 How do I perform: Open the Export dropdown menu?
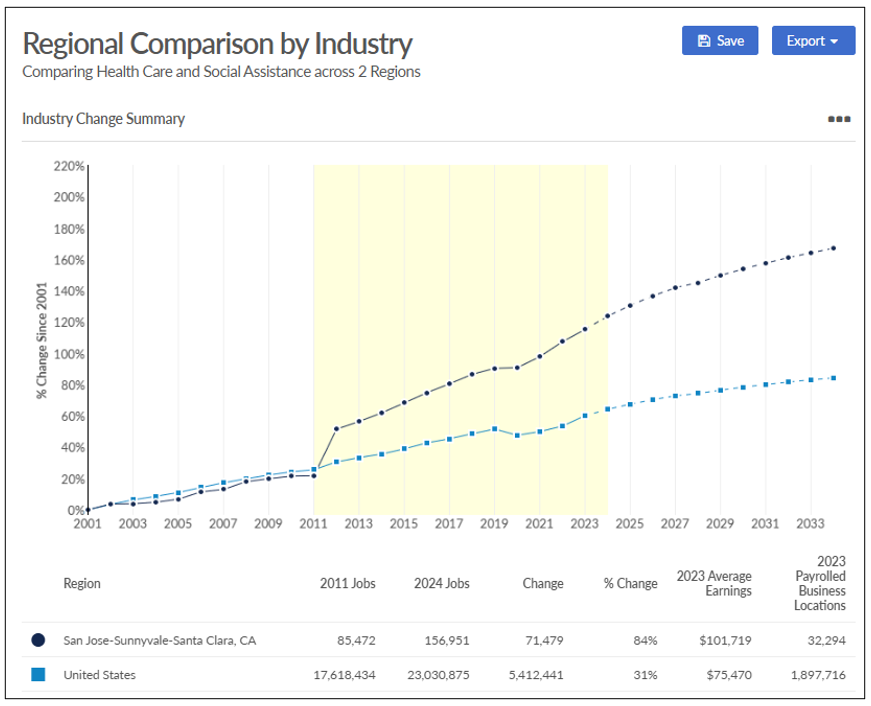pos(812,41)
